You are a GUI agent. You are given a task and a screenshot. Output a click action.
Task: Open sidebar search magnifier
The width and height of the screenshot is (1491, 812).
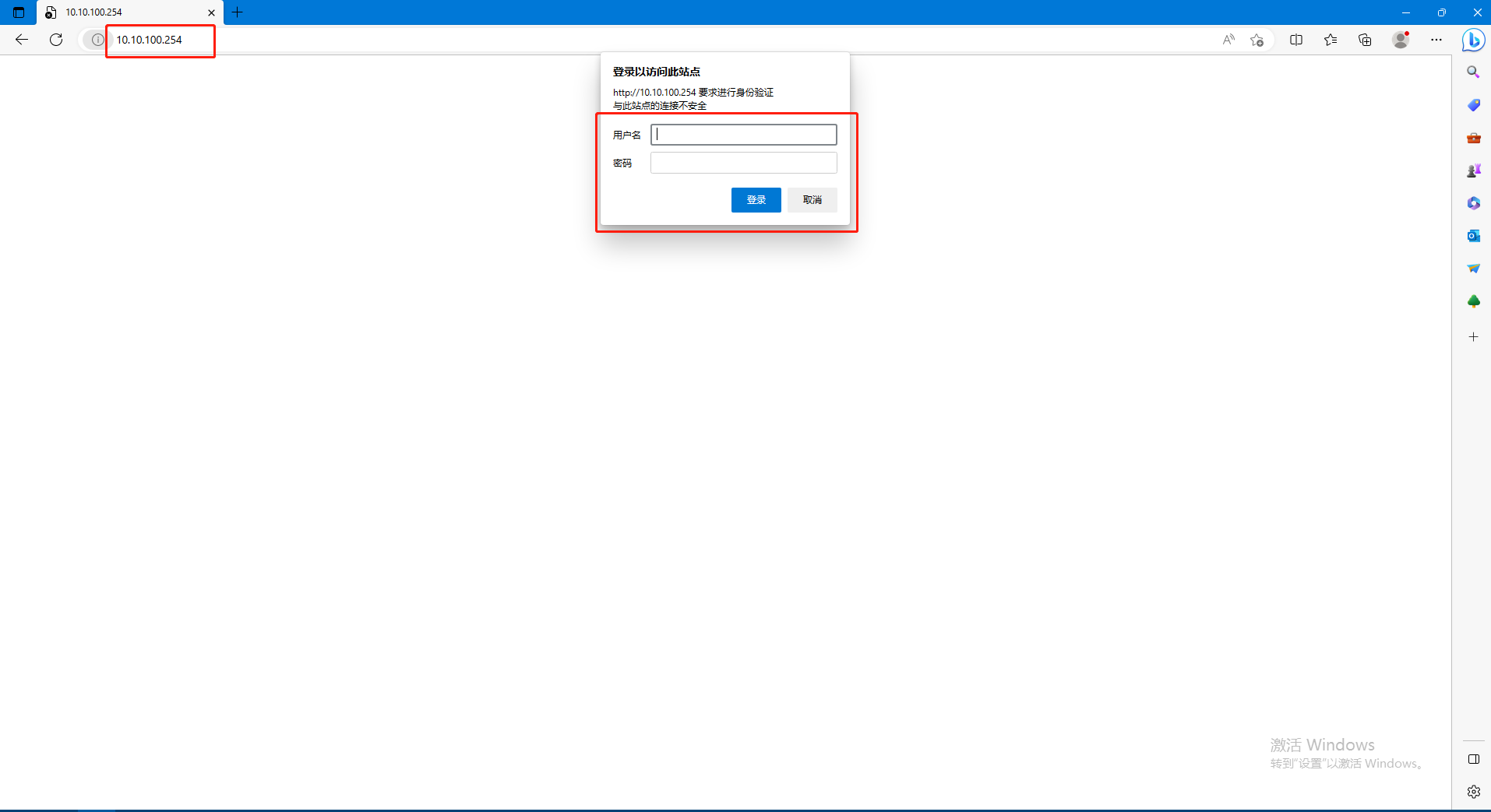tap(1473, 72)
